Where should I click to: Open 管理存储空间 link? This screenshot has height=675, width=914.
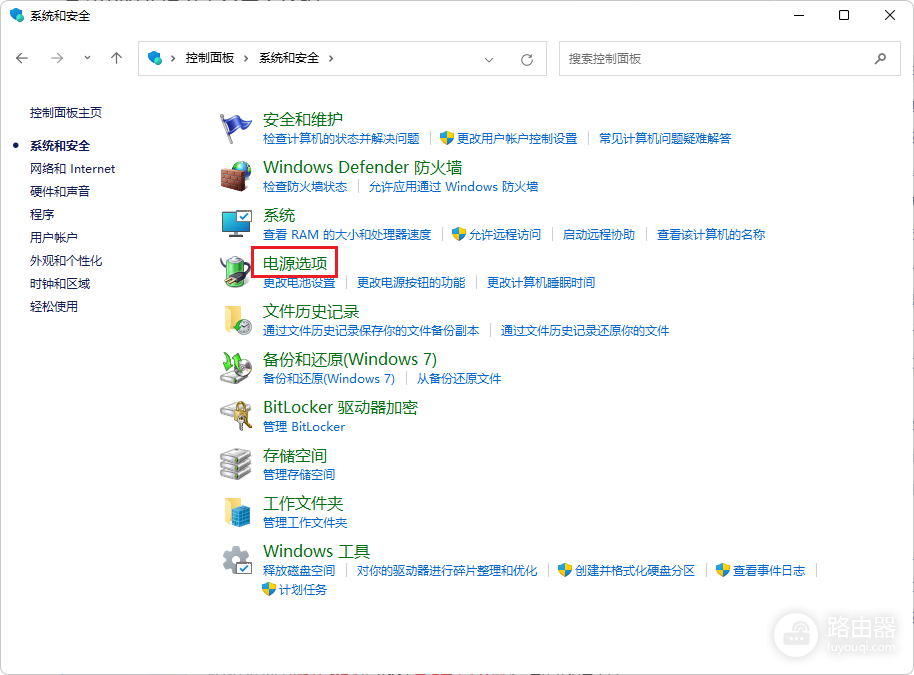pos(299,474)
